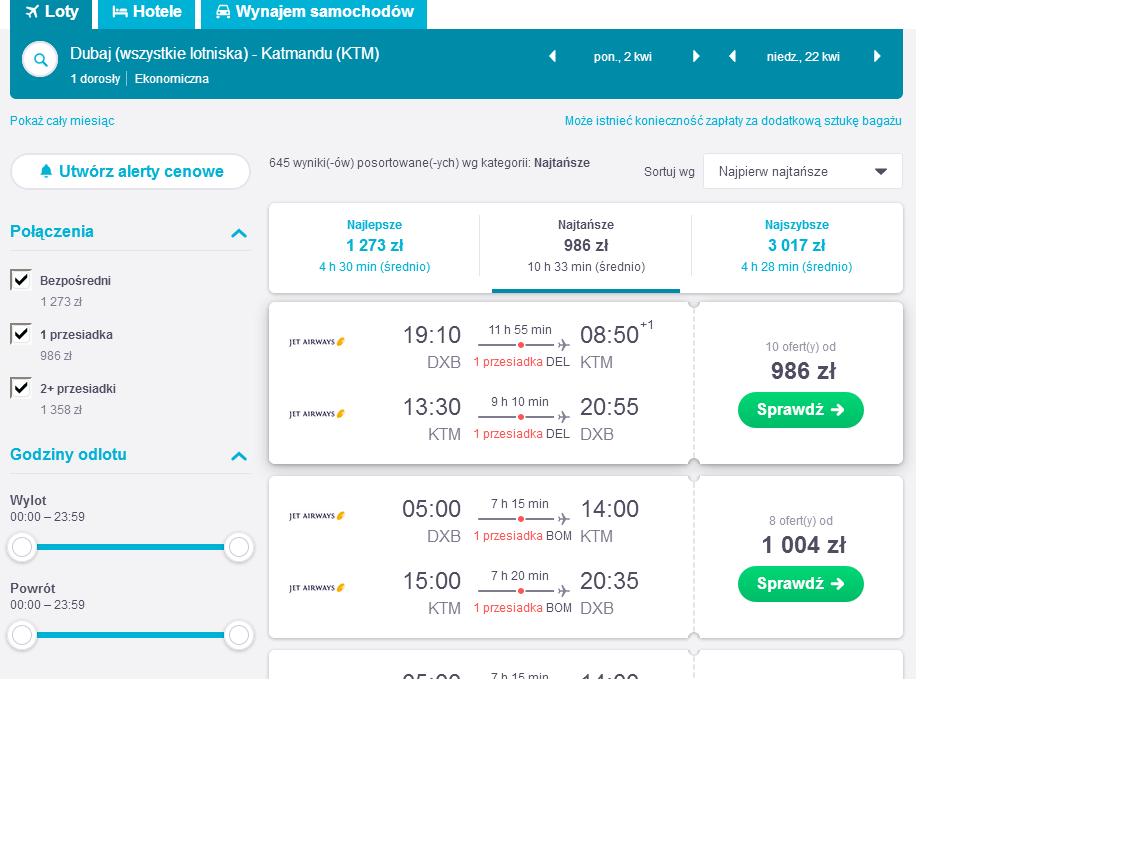Select the Najlepsze 1 273 zł option
Viewport: 1121px width, 841px height.
point(375,246)
